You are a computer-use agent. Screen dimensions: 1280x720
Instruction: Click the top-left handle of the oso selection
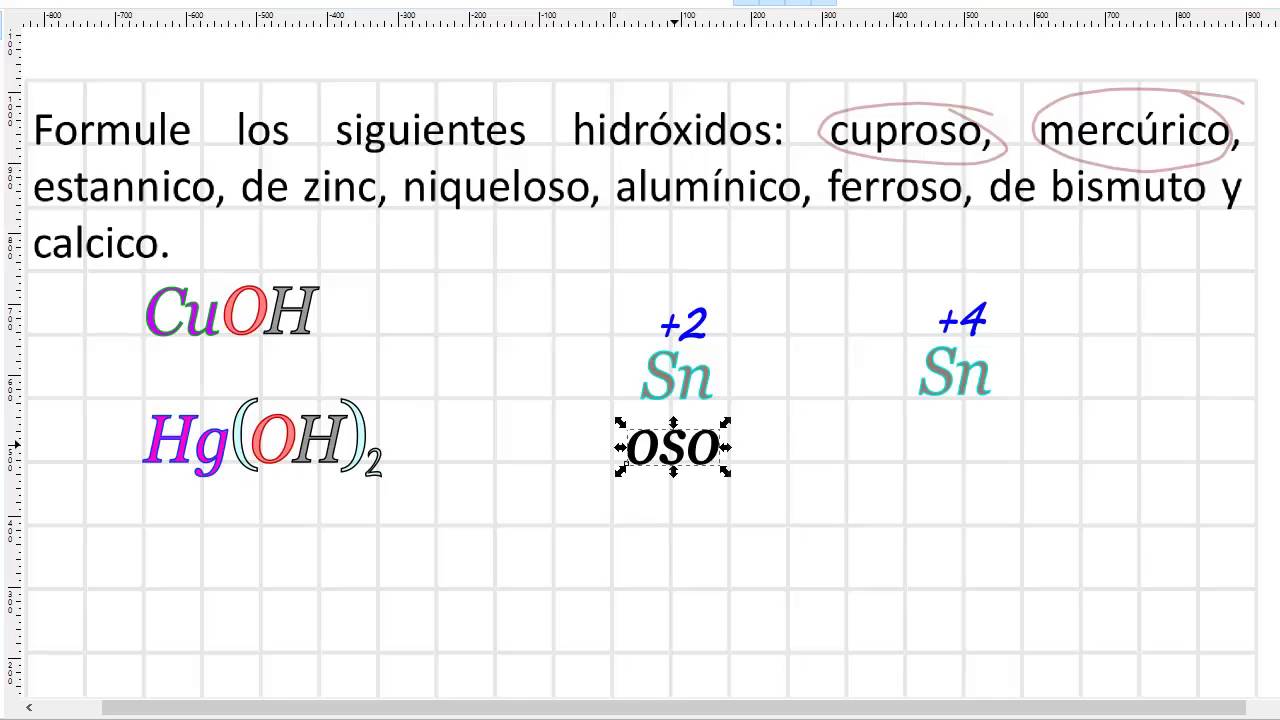(620, 423)
